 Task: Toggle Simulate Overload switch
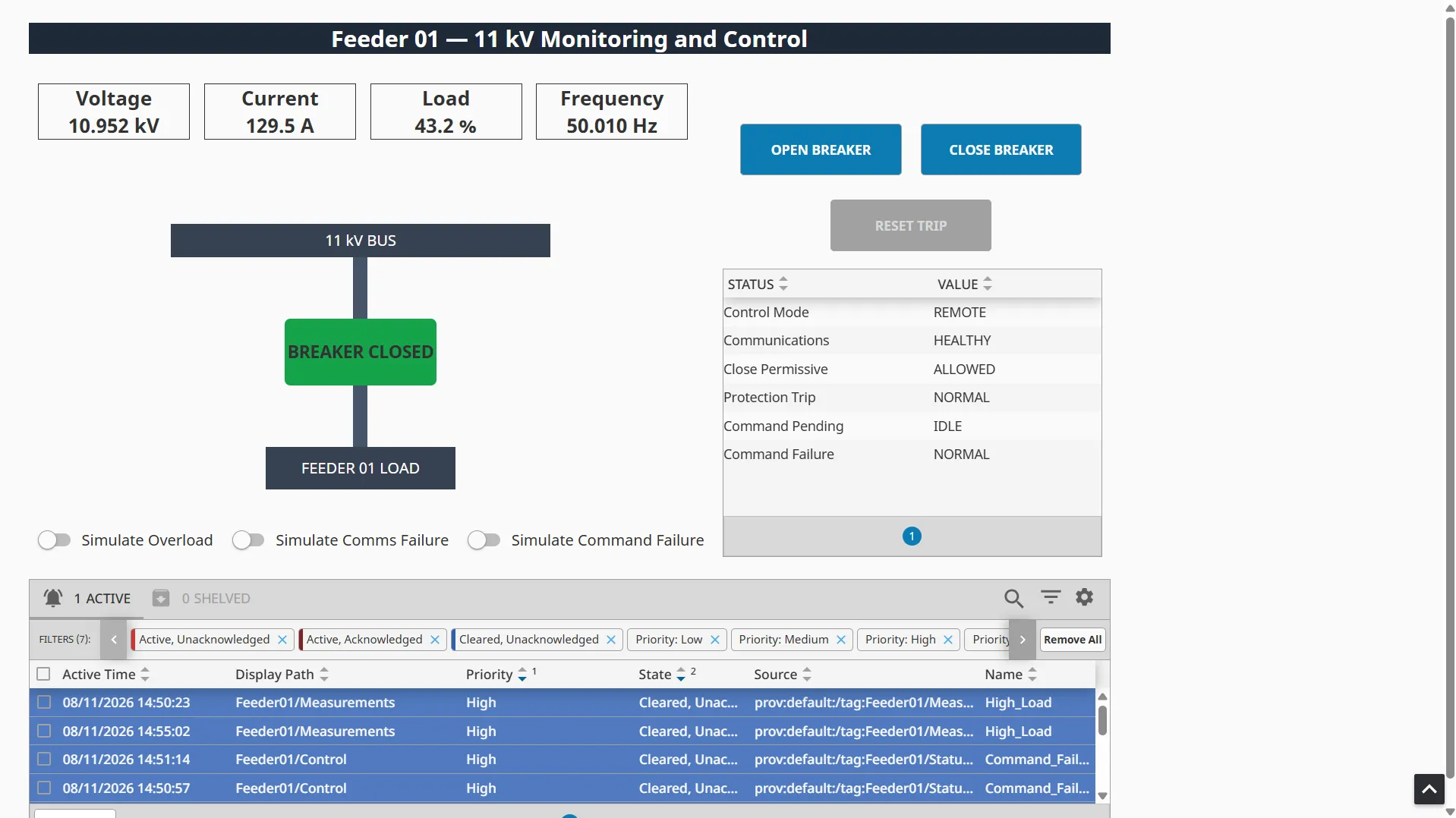55,540
